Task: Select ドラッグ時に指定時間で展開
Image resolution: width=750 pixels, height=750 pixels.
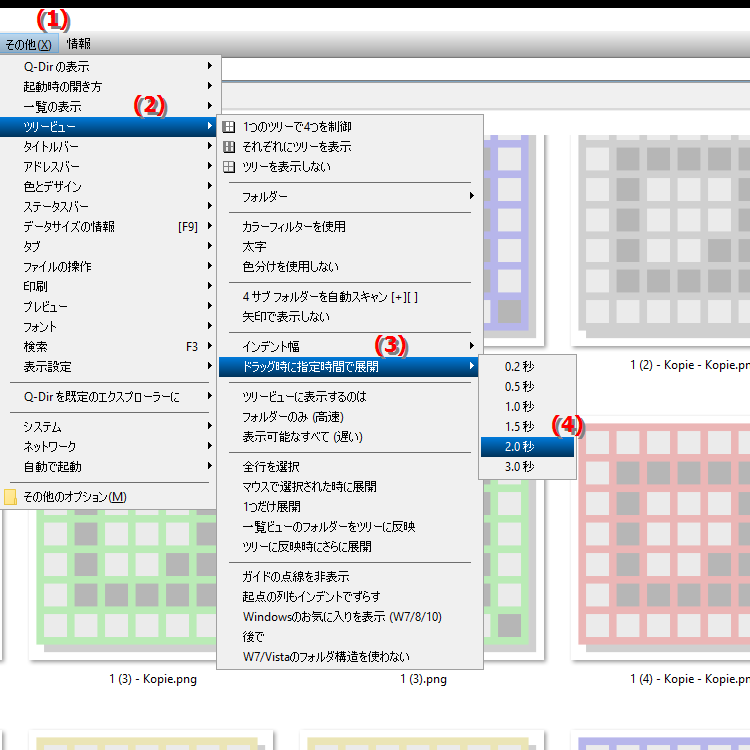Action: point(348,367)
